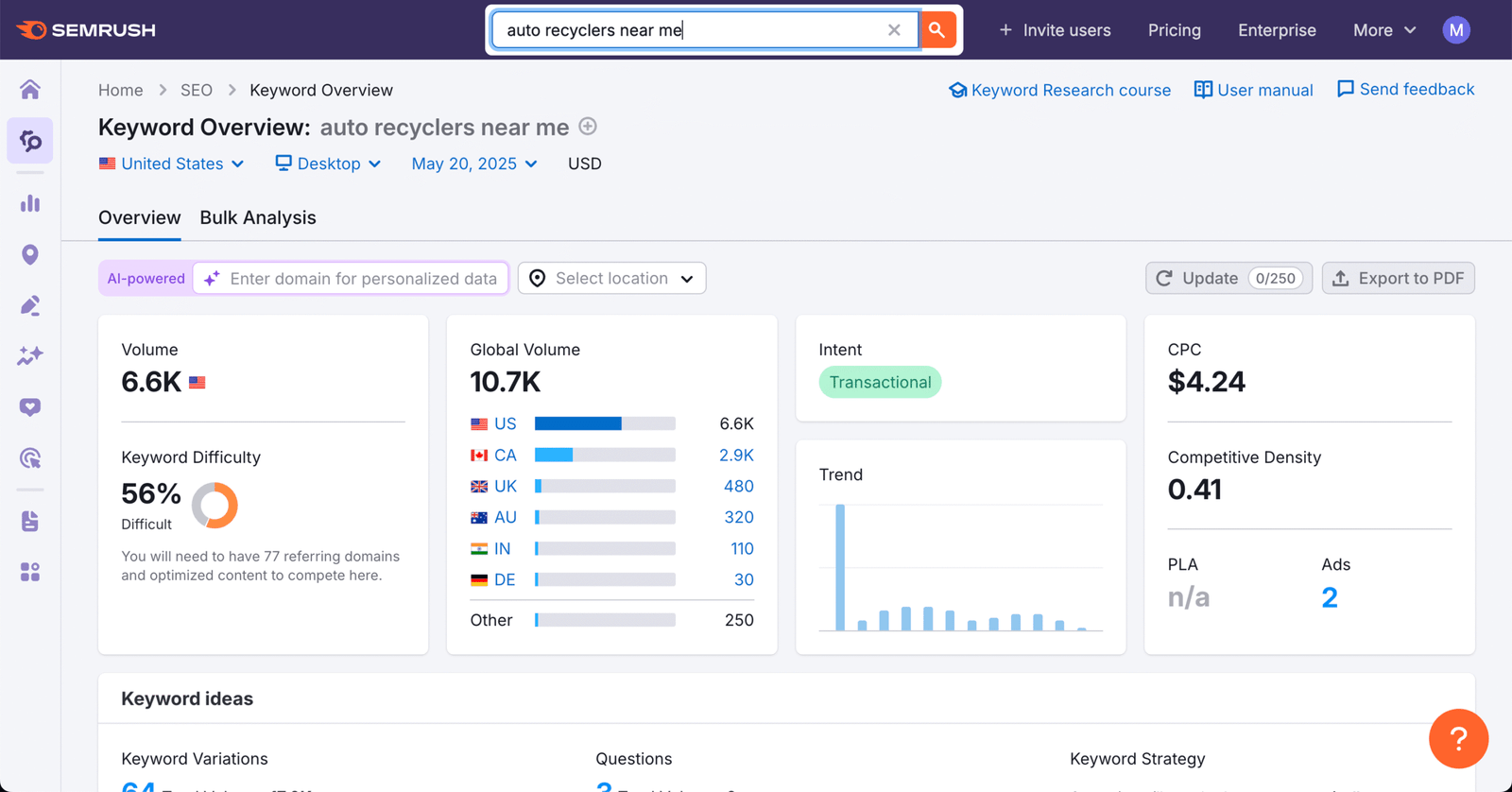Open the Apps grid sidebar icon
1512x792 pixels.
[x=30, y=572]
